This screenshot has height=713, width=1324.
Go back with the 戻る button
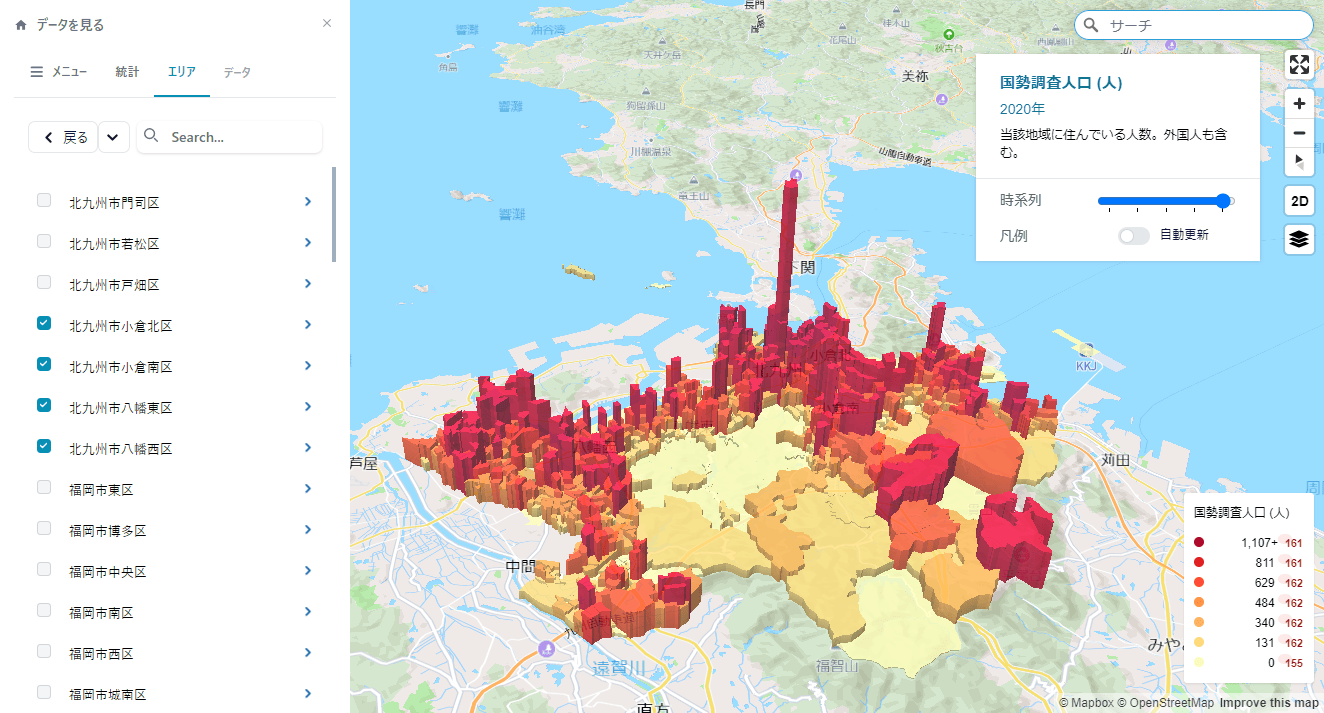pos(63,137)
